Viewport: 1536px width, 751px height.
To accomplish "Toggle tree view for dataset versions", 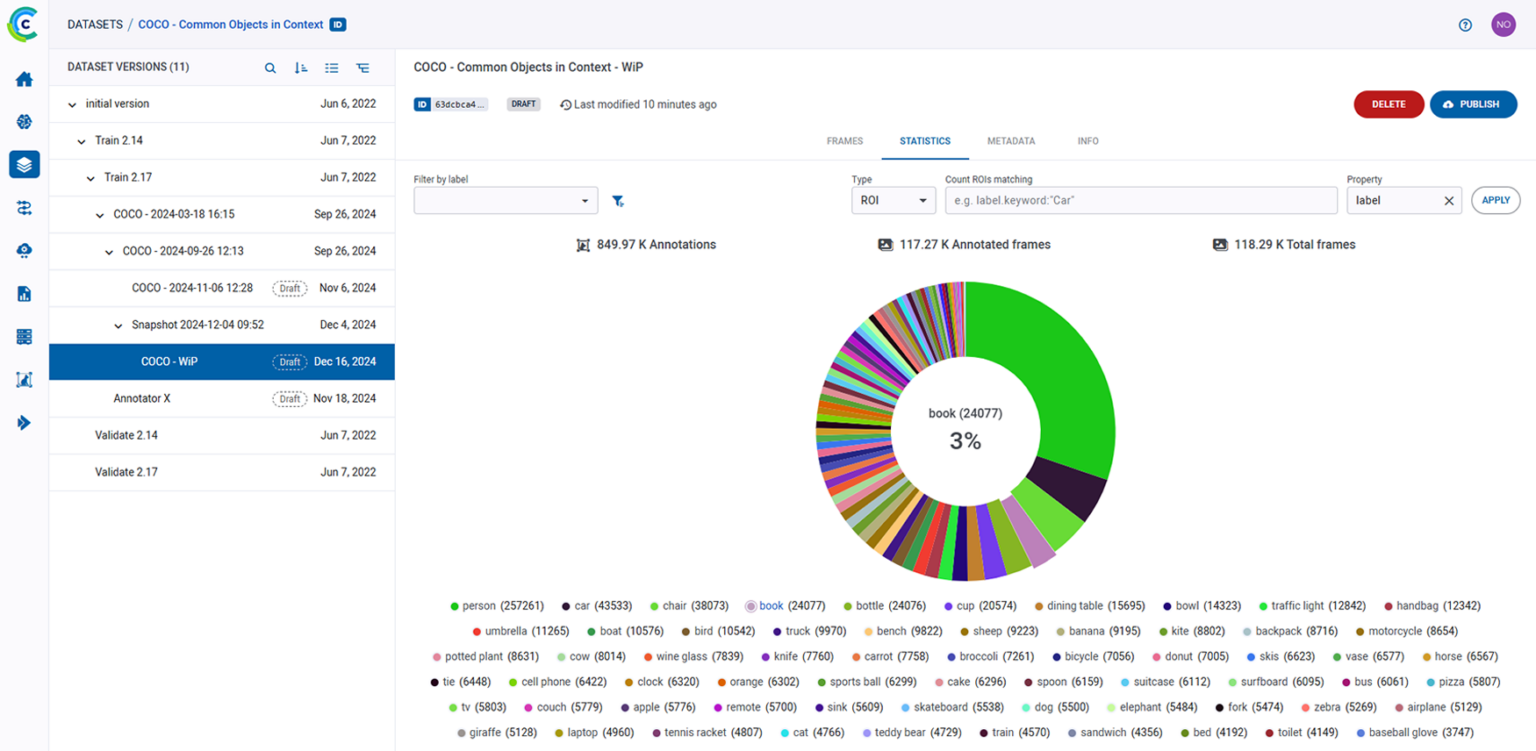I will pyautogui.click(x=363, y=68).
